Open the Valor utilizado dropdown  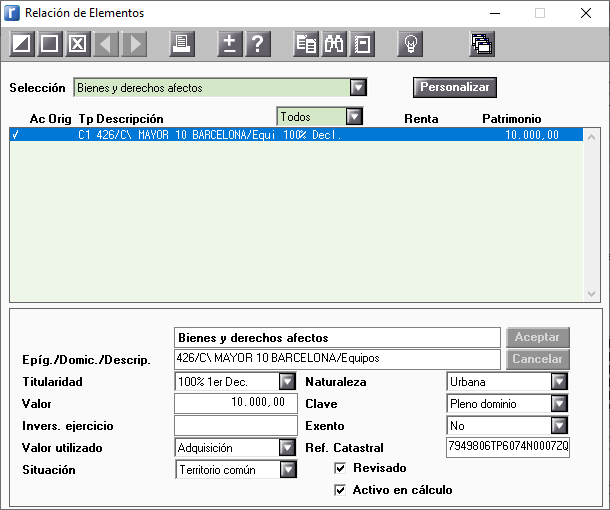coord(287,448)
